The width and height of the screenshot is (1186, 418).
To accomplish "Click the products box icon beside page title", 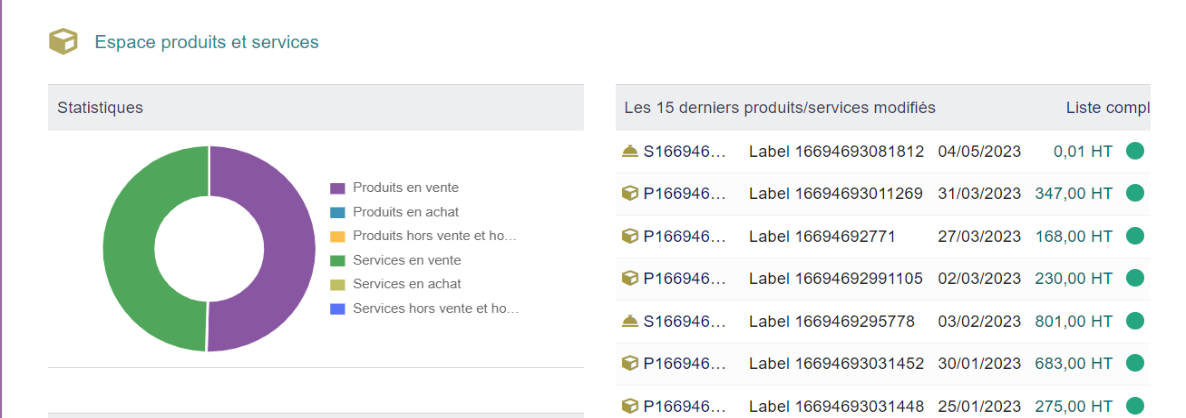I will click(64, 42).
